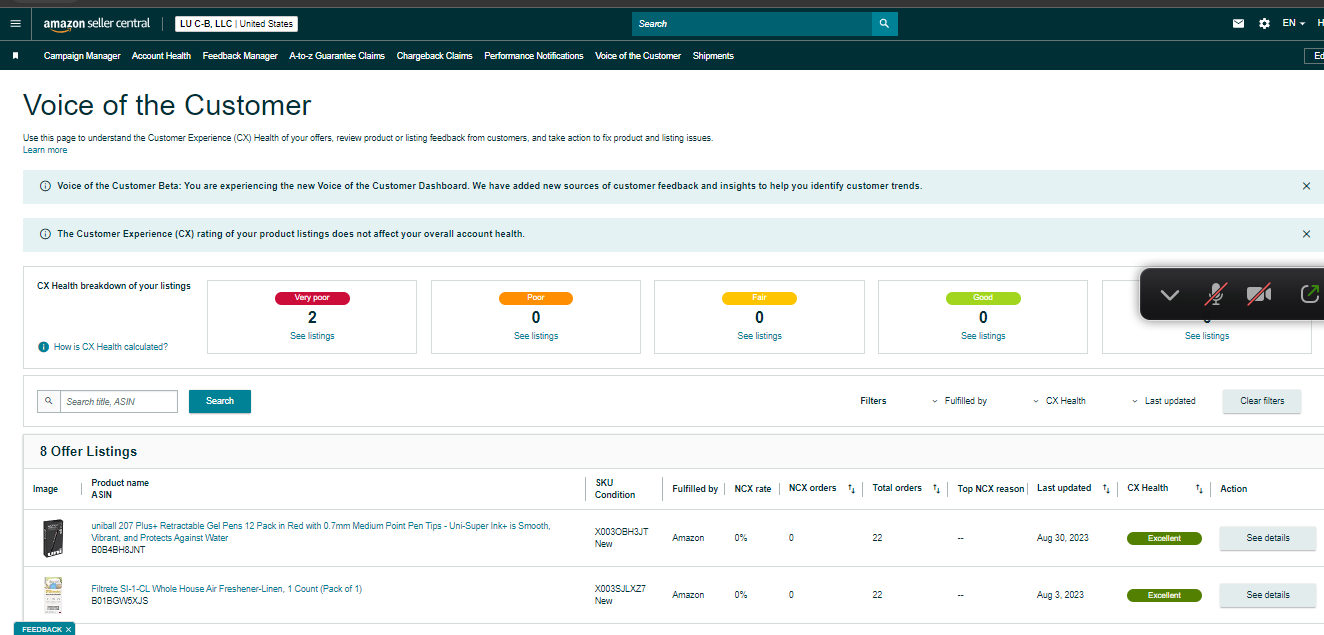Click the FEEDBACK tab label

click(x=42, y=629)
